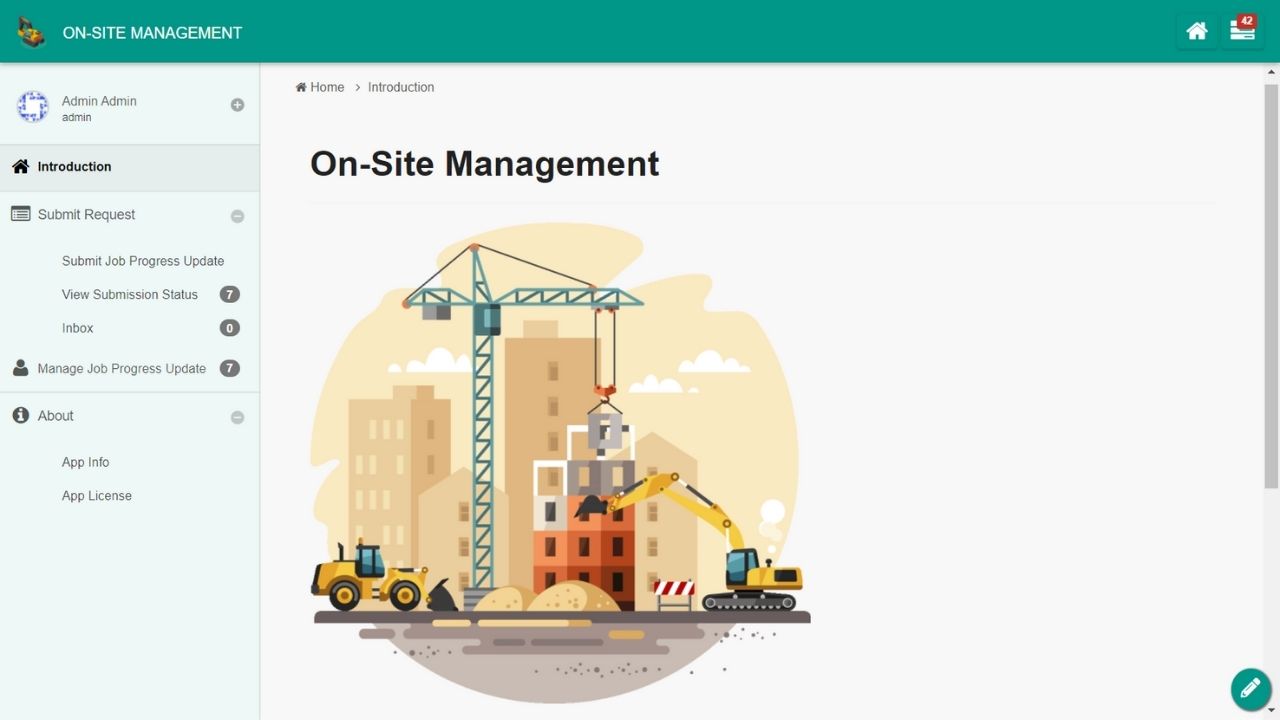Click the vertical page scrollbar
Image resolution: width=1280 pixels, height=720 pixels.
(1271, 290)
